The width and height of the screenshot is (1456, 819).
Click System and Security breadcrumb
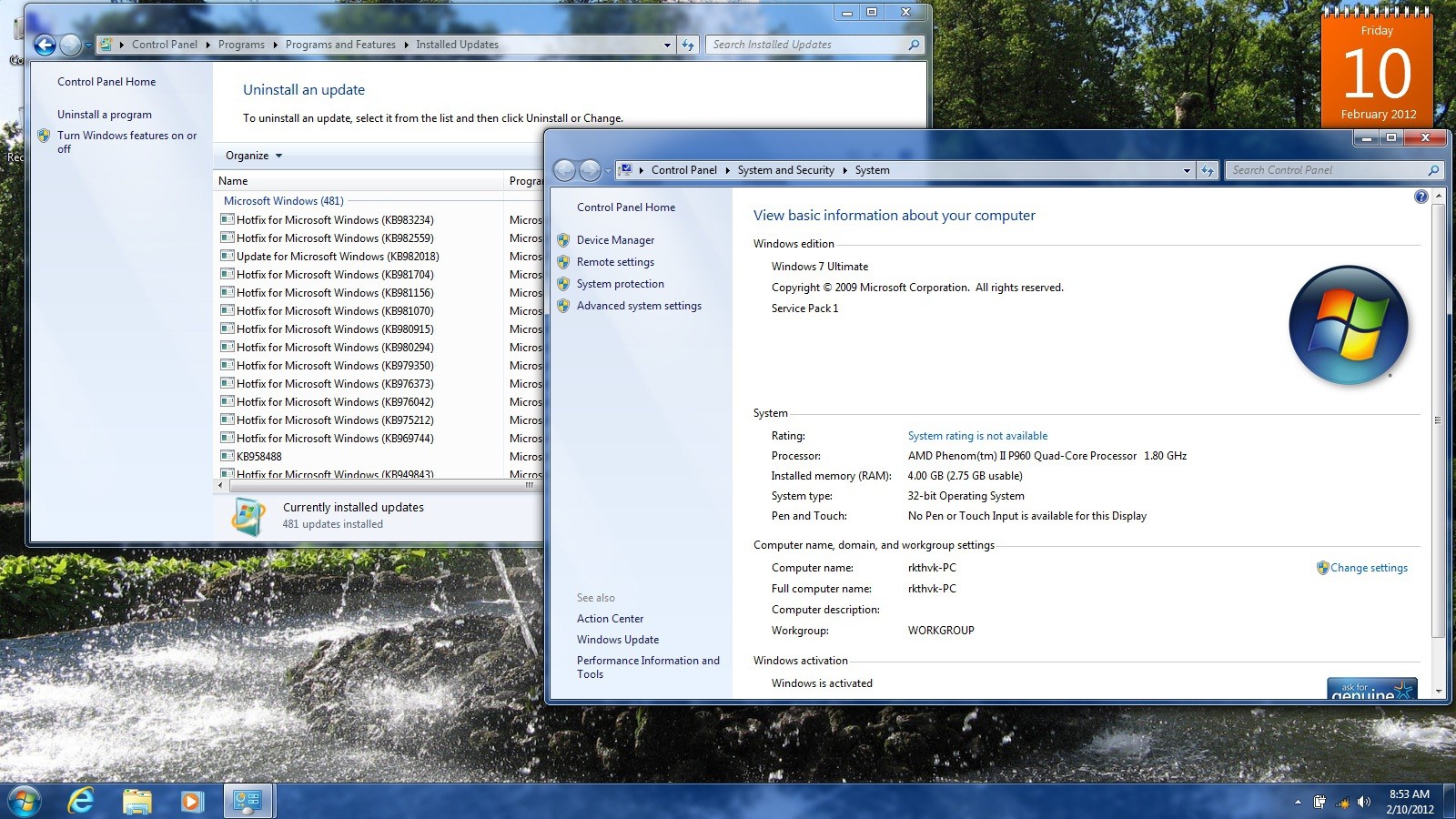785,170
